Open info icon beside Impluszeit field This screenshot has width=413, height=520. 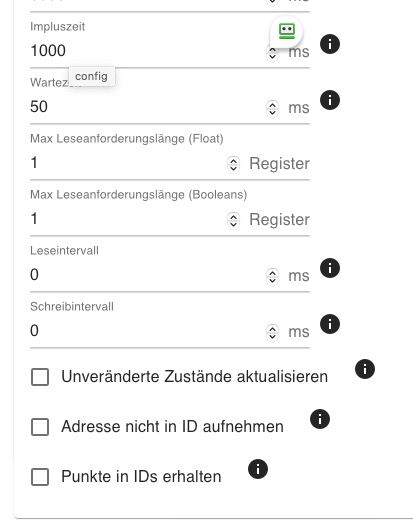click(330, 44)
